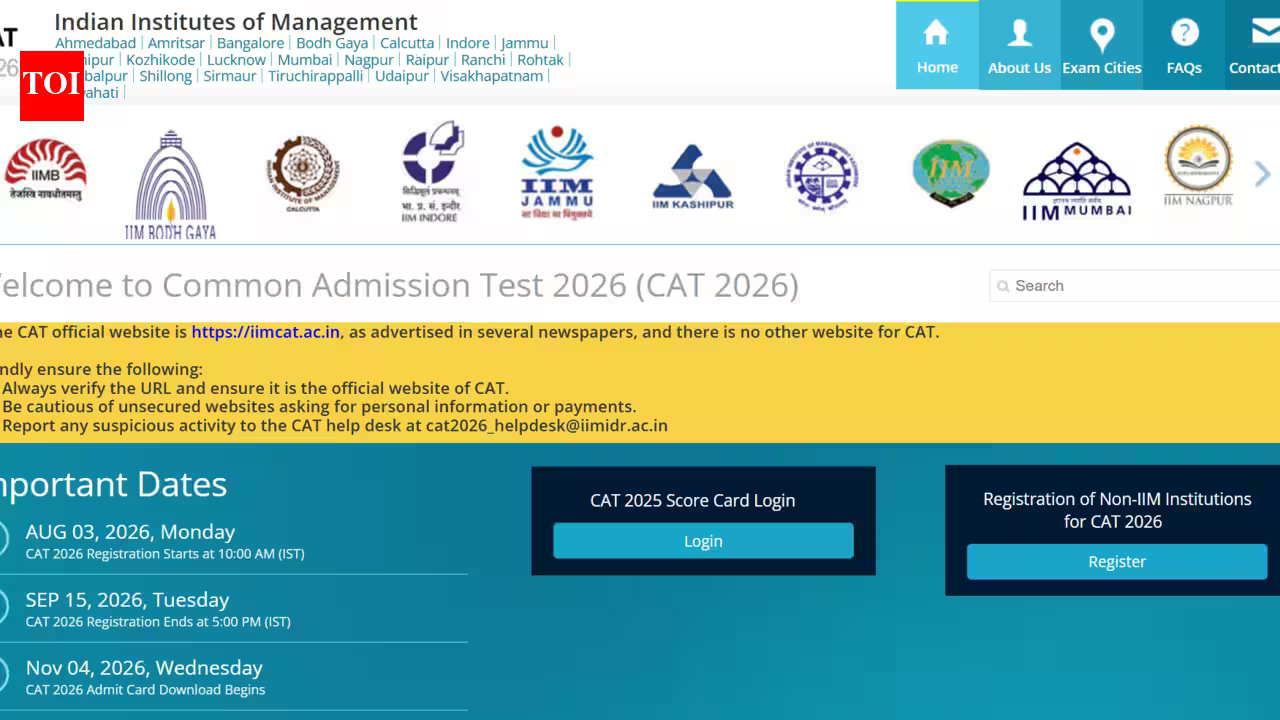The height and width of the screenshot is (720, 1280).
Task: Open the Exam Cities menu item
Action: (1101, 45)
